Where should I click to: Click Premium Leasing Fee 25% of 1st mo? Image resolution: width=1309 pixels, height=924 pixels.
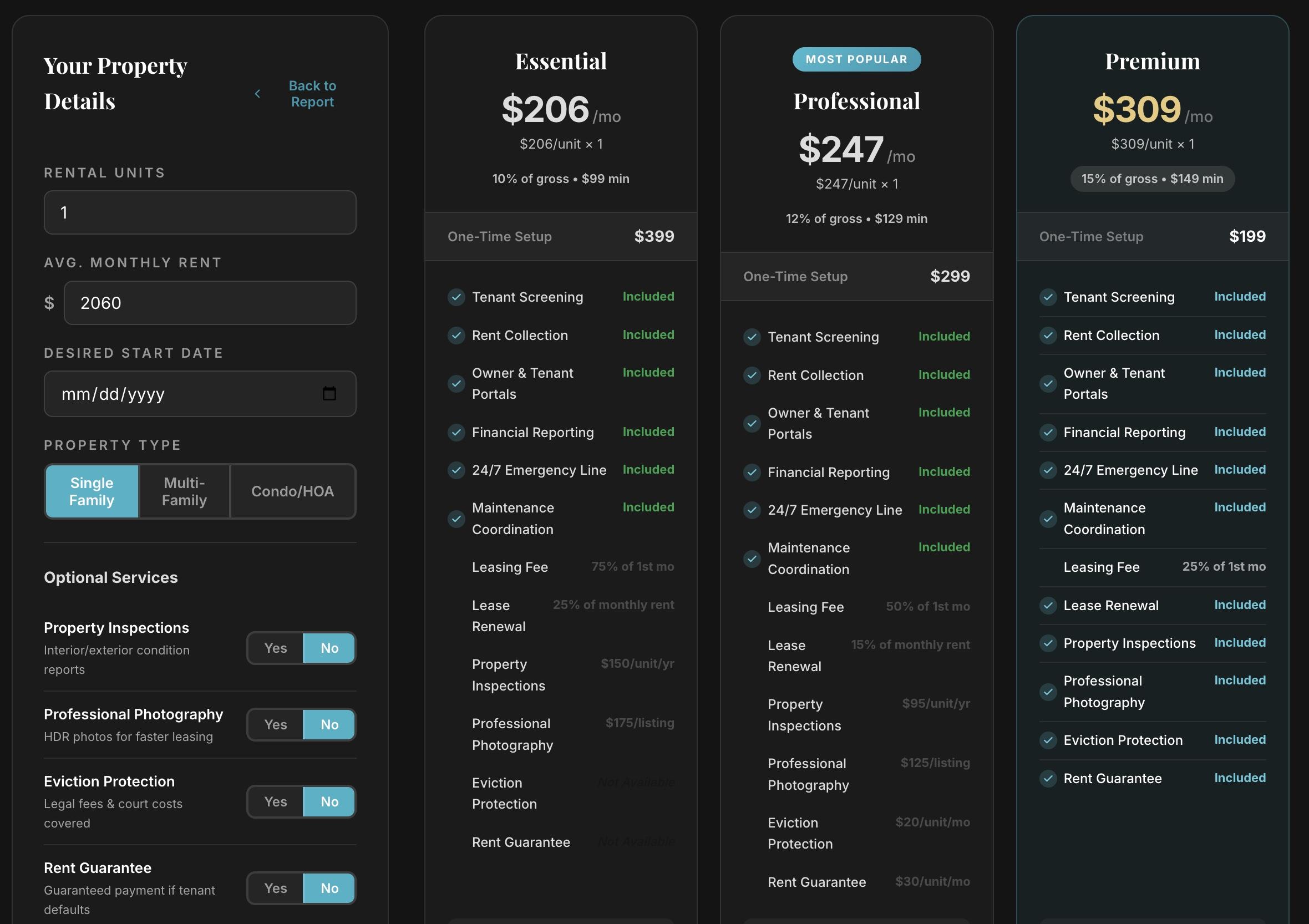[x=1224, y=567]
